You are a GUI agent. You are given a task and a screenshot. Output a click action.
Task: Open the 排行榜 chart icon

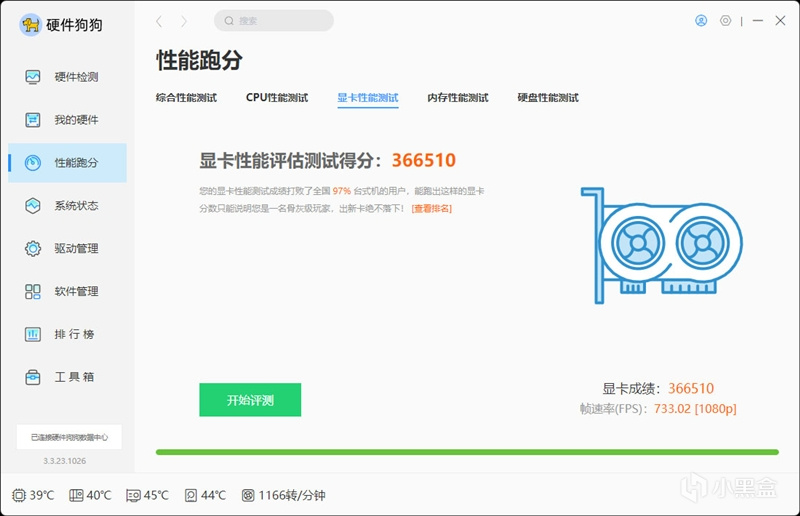[x=33, y=334]
